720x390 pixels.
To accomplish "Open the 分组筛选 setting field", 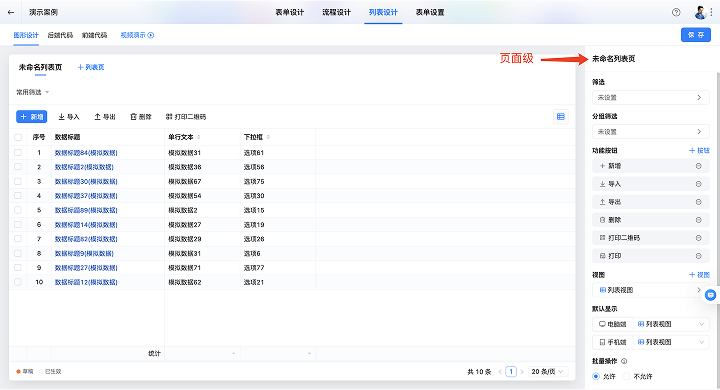I will (651, 132).
